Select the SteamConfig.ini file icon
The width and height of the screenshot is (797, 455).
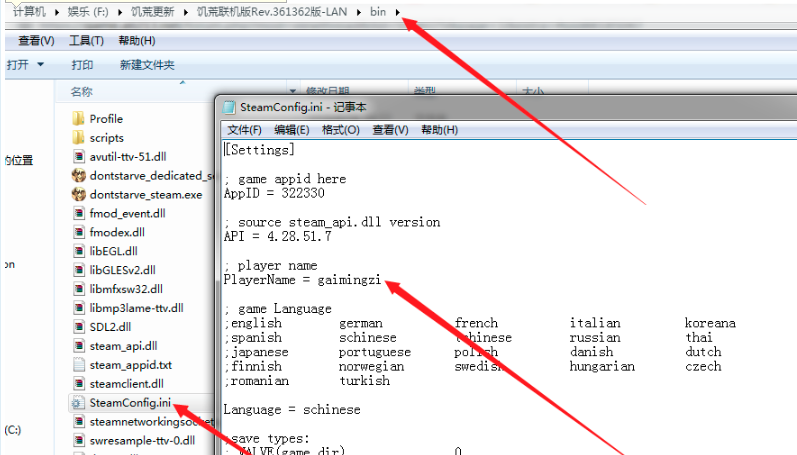pyautogui.click(x=79, y=403)
